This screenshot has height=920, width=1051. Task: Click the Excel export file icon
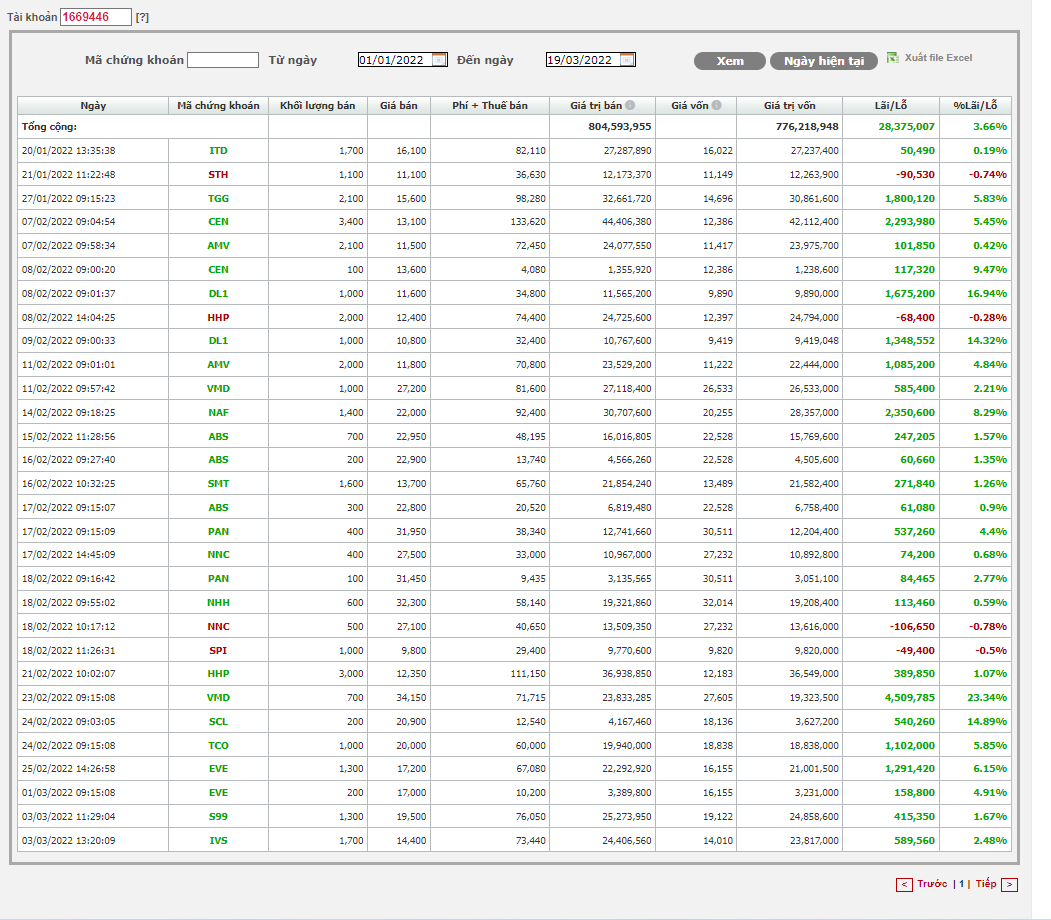892,58
